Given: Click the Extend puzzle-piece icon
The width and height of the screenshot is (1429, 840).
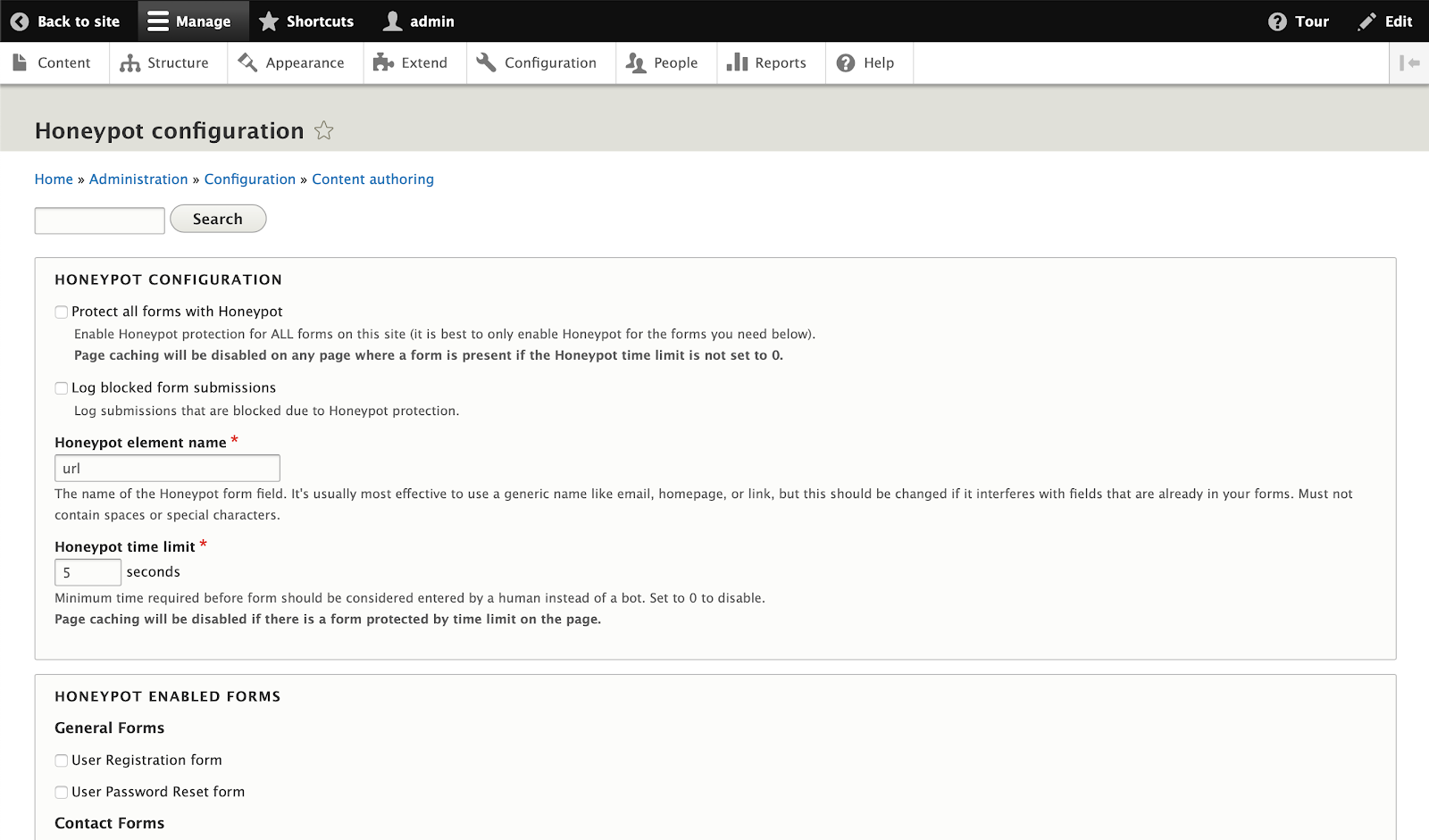Looking at the screenshot, I should point(384,62).
